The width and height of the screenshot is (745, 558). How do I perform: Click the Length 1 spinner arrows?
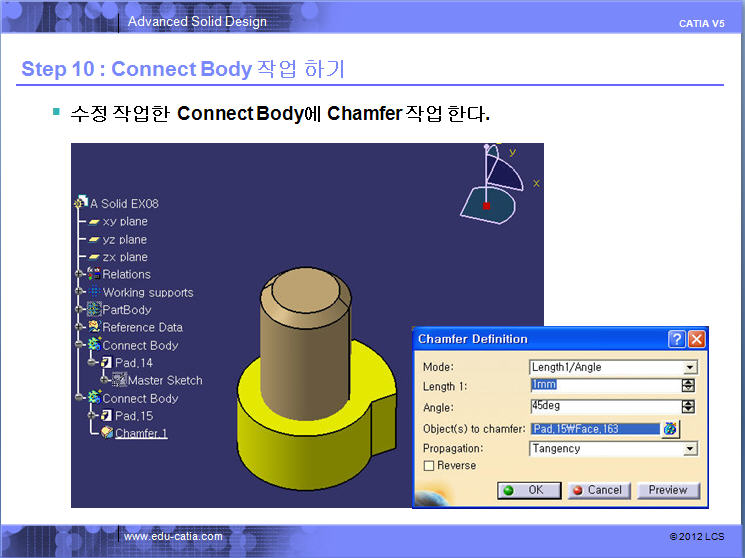click(x=688, y=386)
